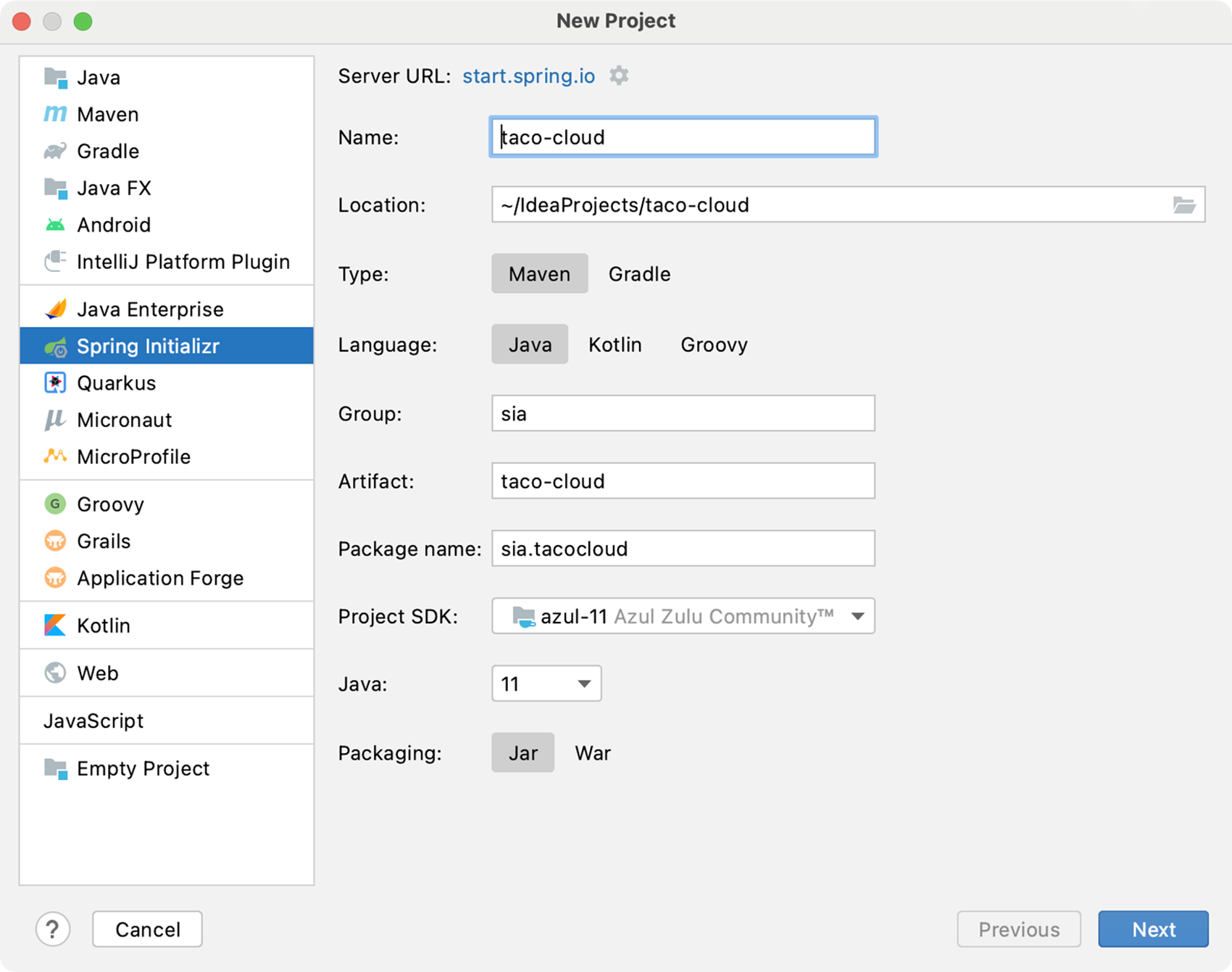Click the Spring Initializr leaf icon
The width and height of the screenshot is (1232, 972).
(56, 346)
